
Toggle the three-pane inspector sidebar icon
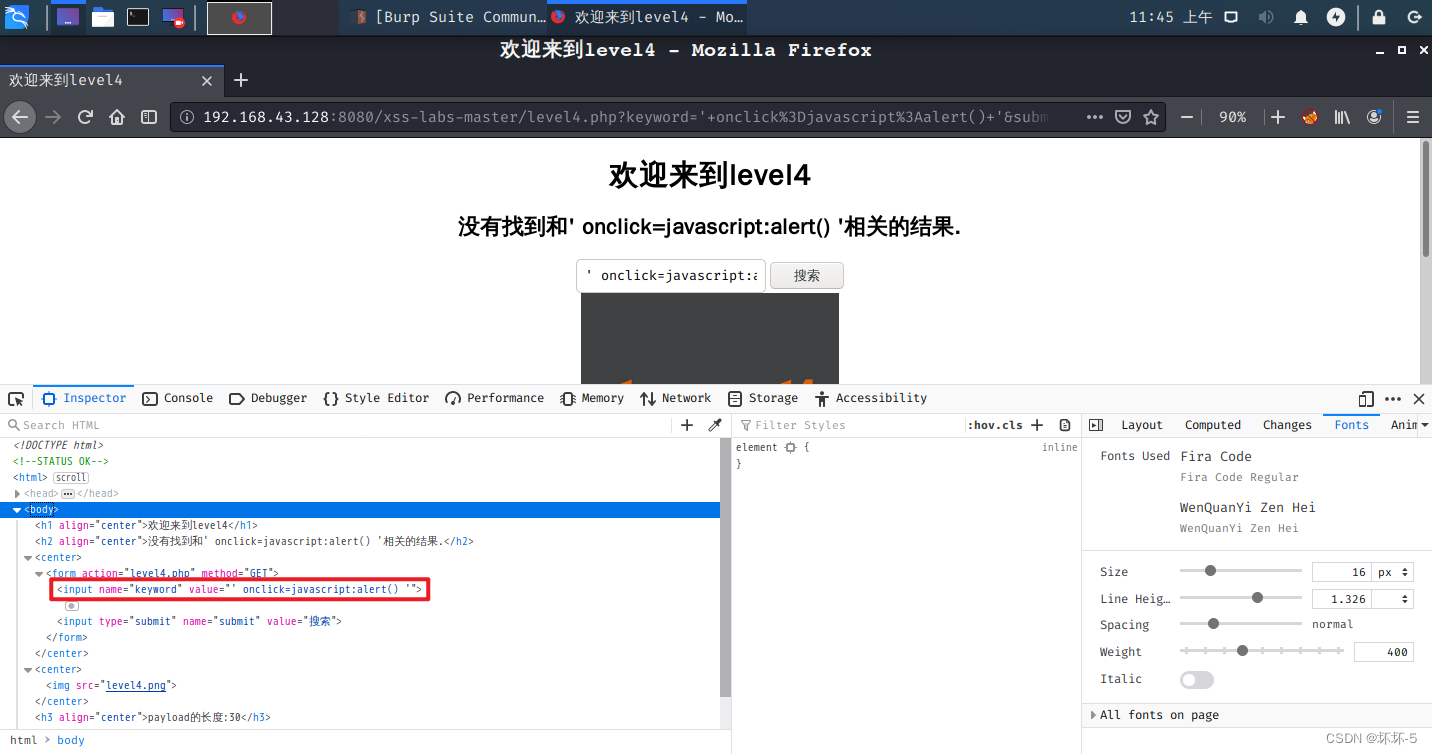pos(1096,425)
